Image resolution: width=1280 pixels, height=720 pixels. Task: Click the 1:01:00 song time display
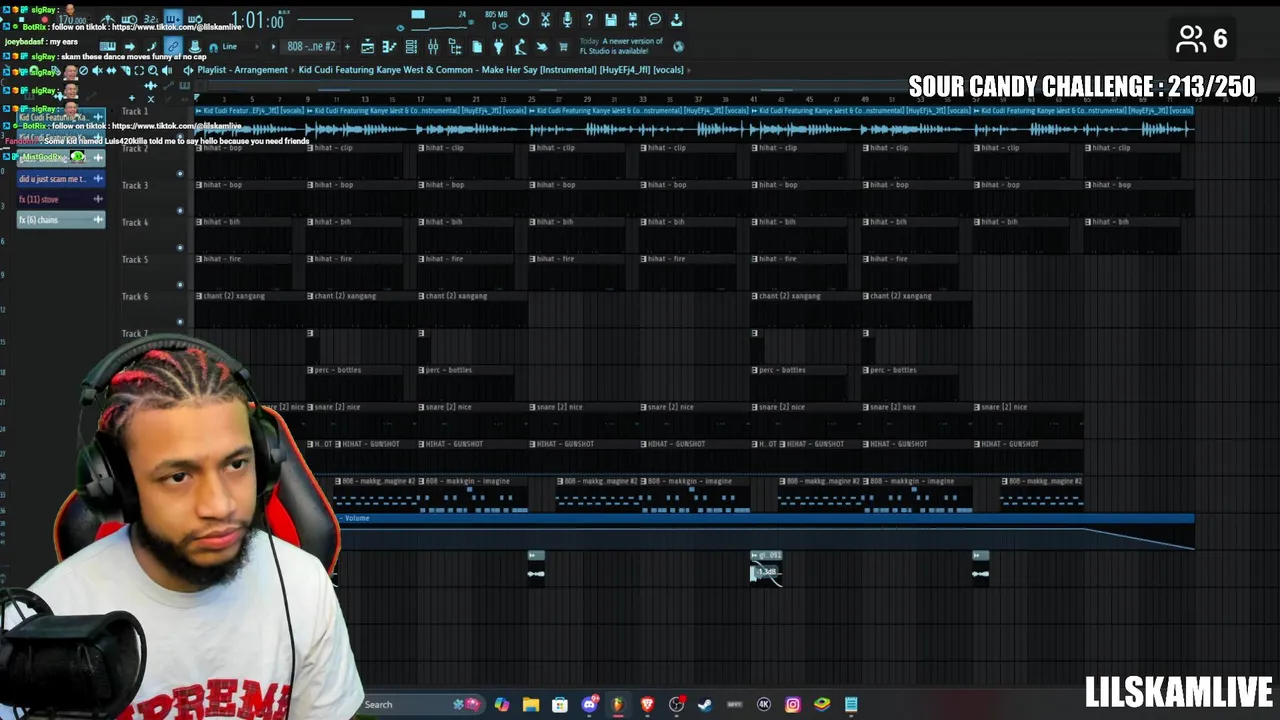point(258,20)
